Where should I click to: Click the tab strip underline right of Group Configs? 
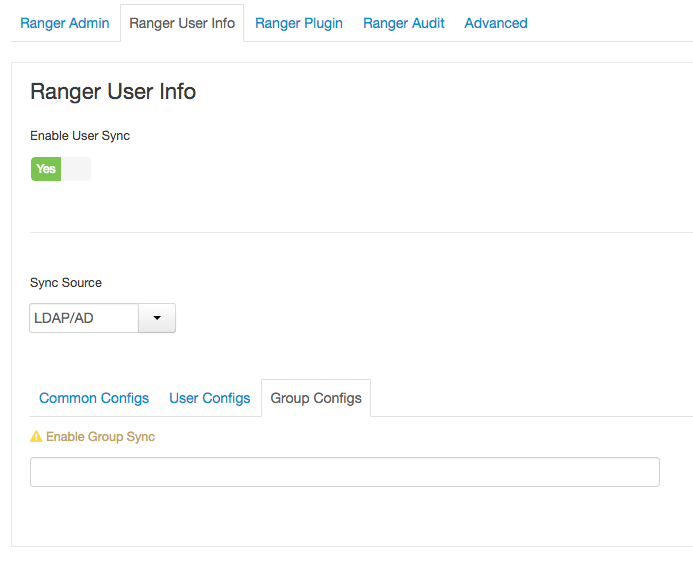pyautogui.click(x=530, y=416)
